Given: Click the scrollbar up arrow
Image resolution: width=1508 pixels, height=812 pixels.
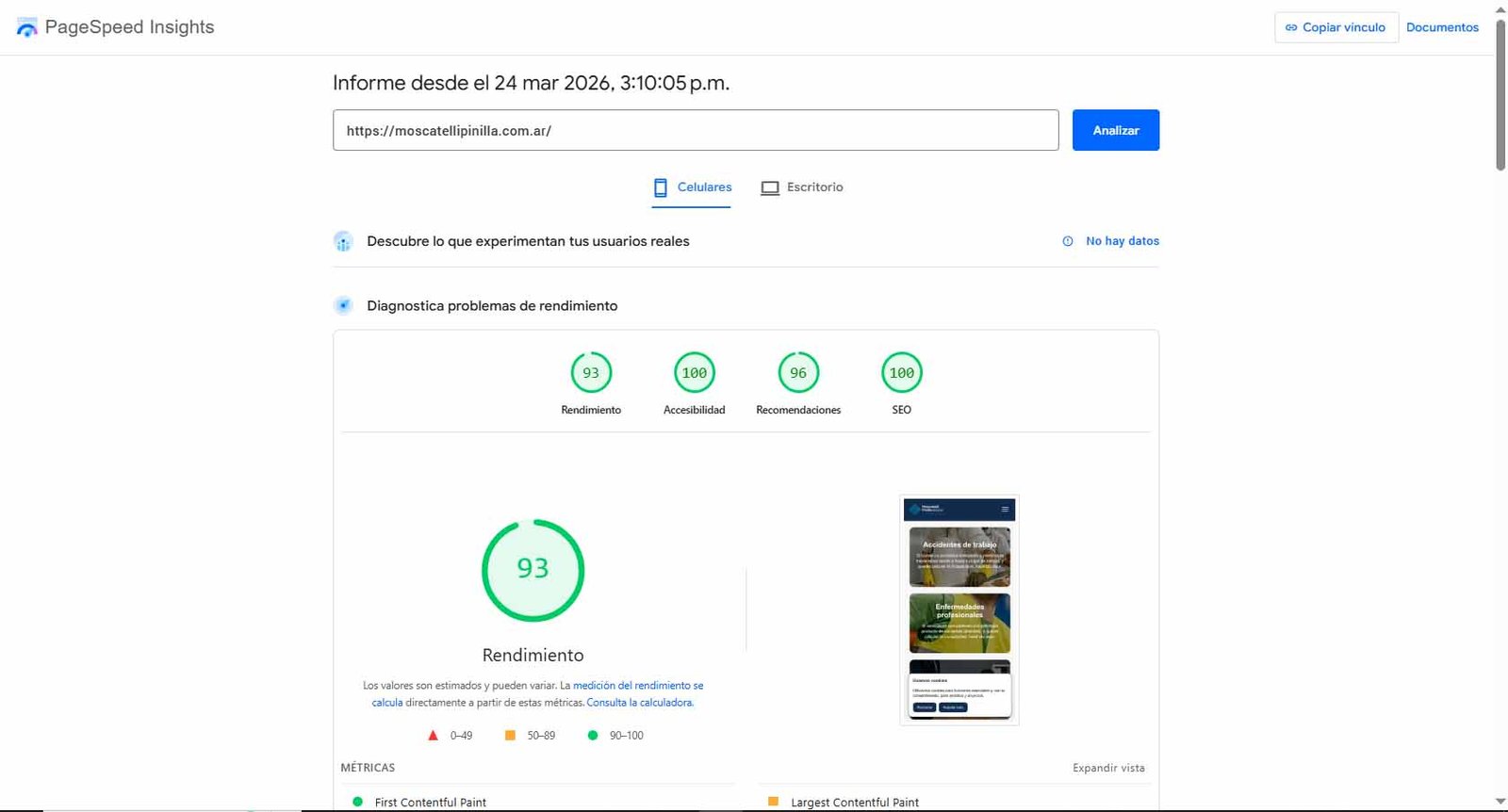Looking at the screenshot, I should point(1500,8).
